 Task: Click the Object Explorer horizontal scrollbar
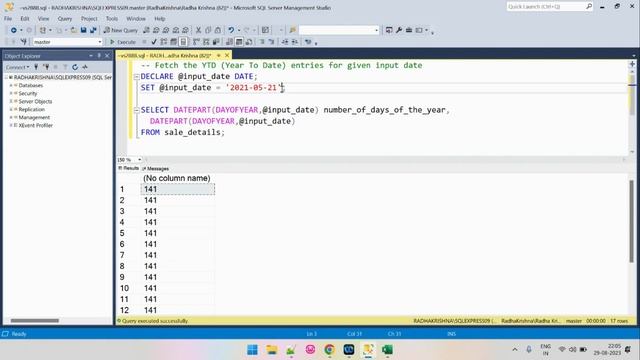(35, 321)
